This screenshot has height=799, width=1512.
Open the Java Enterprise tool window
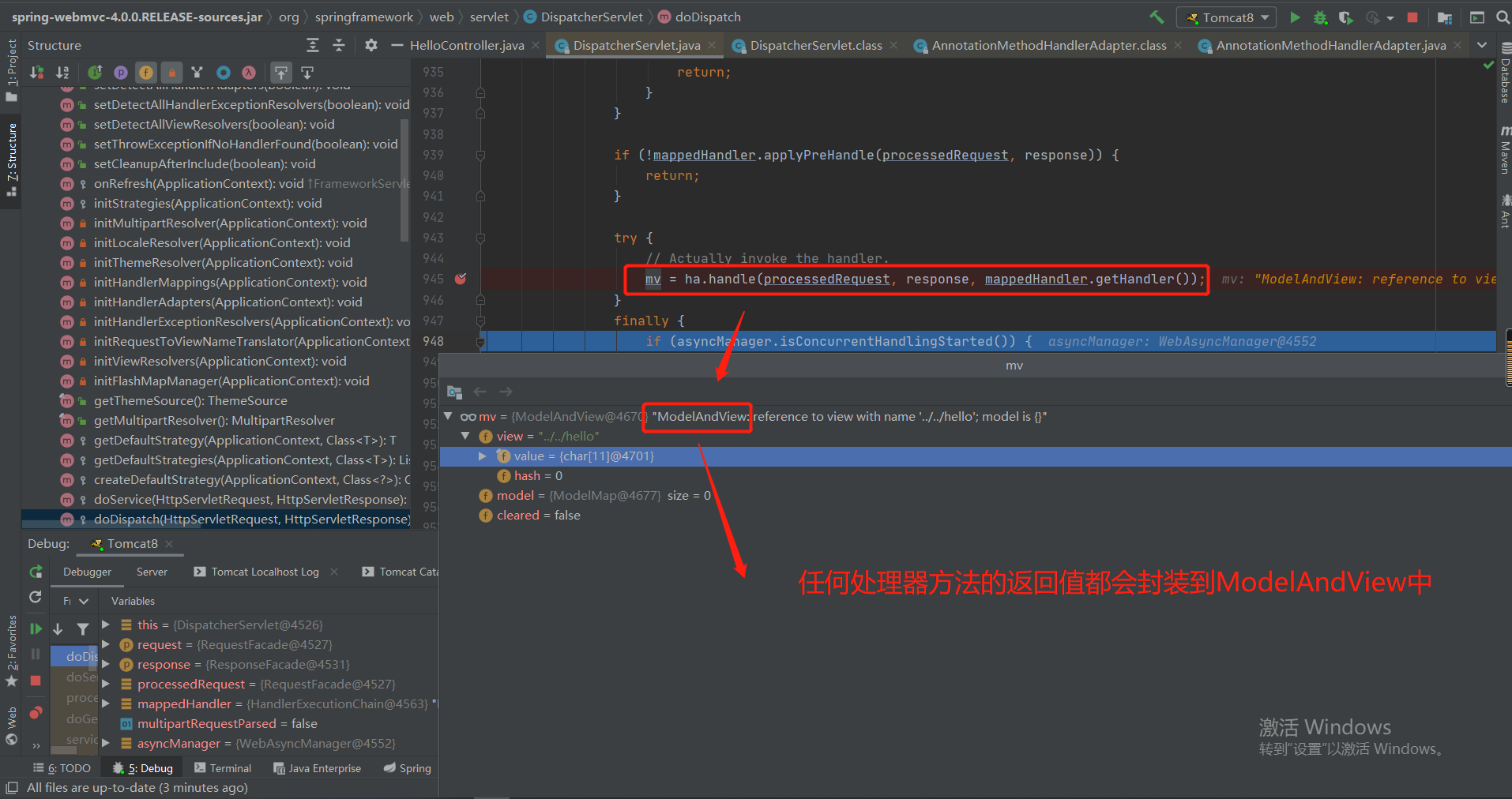coord(317,767)
